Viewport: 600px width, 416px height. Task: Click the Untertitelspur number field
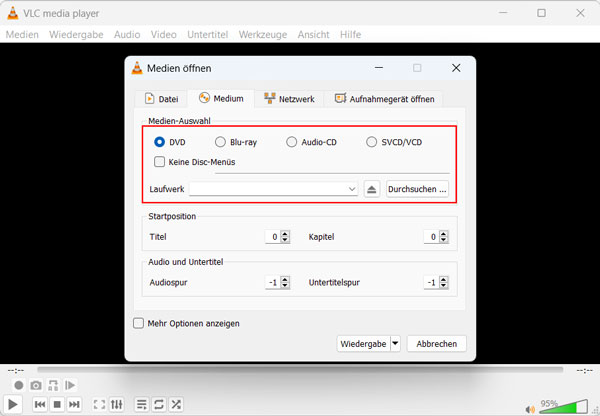[x=432, y=282]
